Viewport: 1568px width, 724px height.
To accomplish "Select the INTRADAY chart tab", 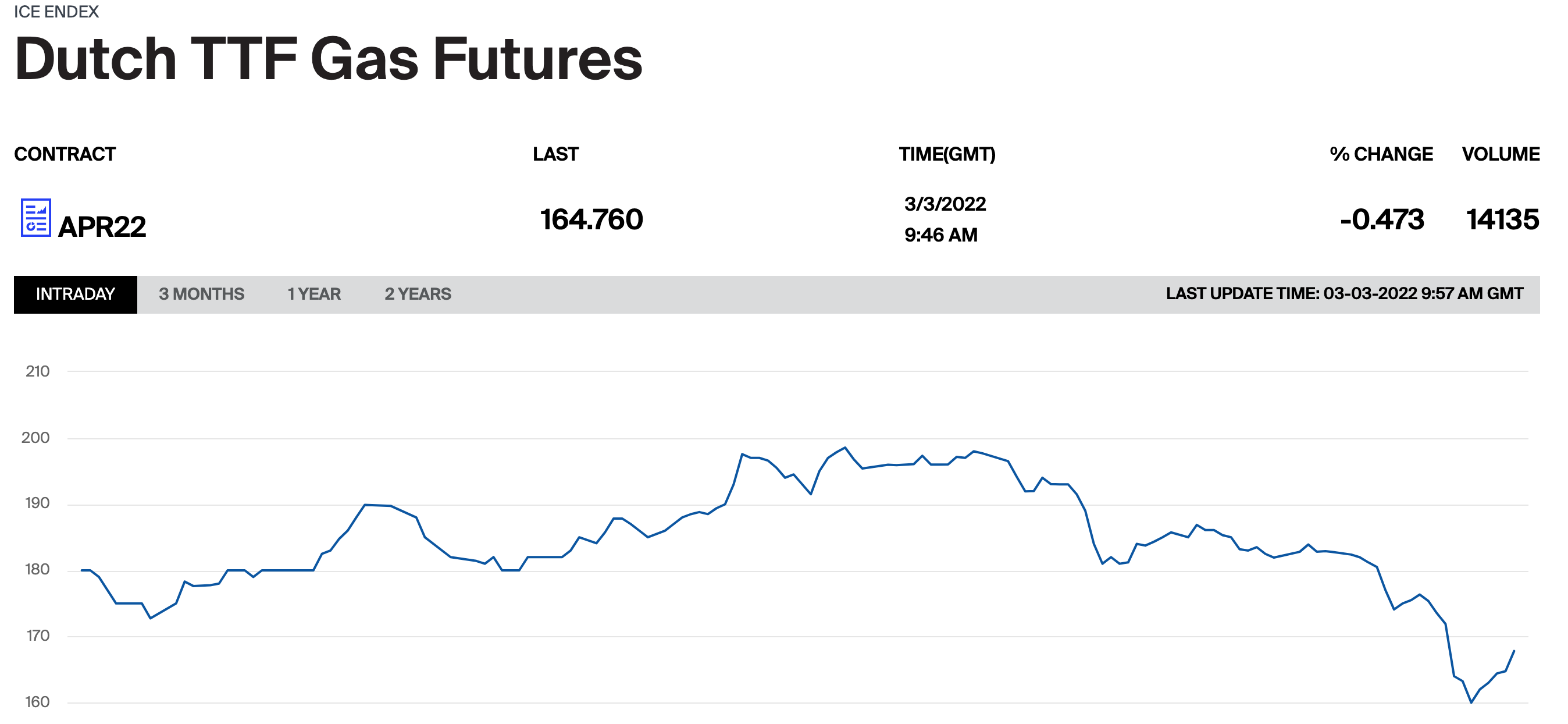I will (x=76, y=294).
